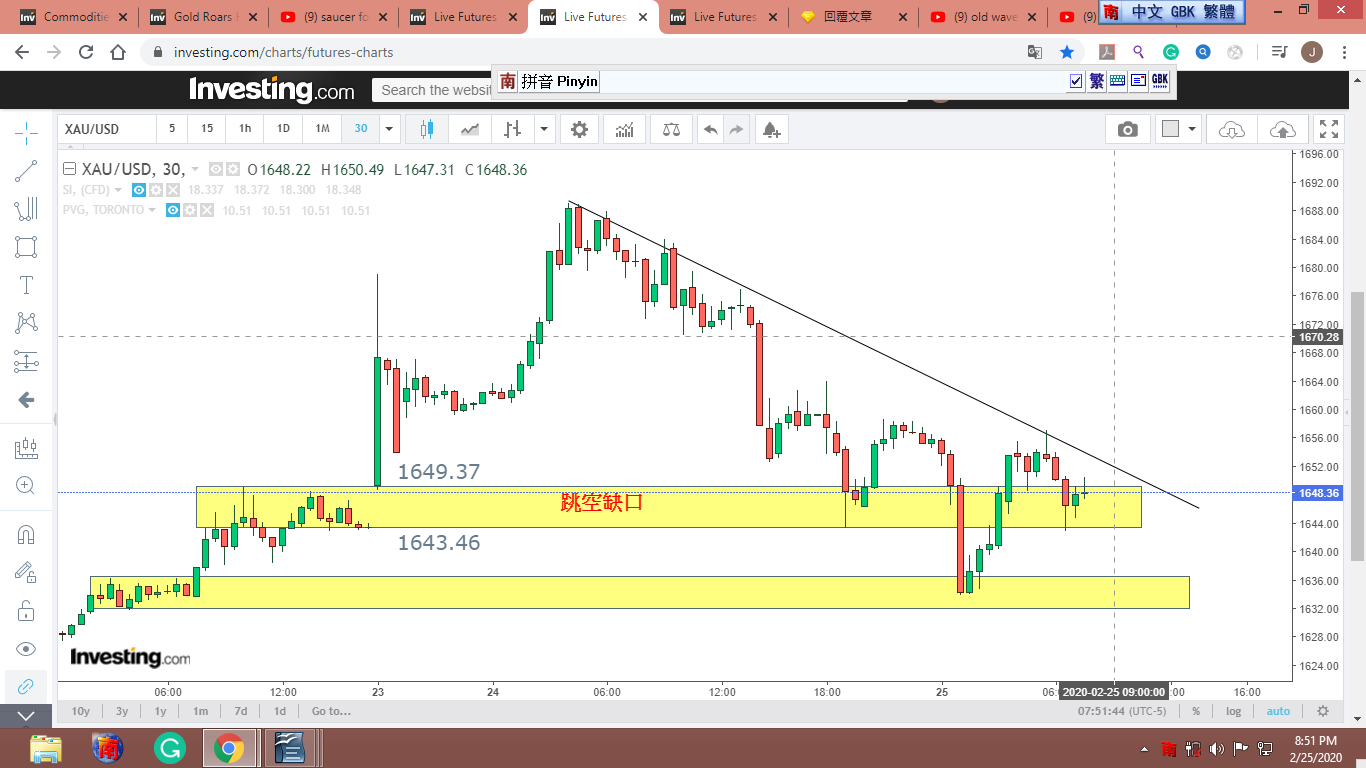Bookmark this page with the star icon
1366x768 pixels.
(1067, 52)
